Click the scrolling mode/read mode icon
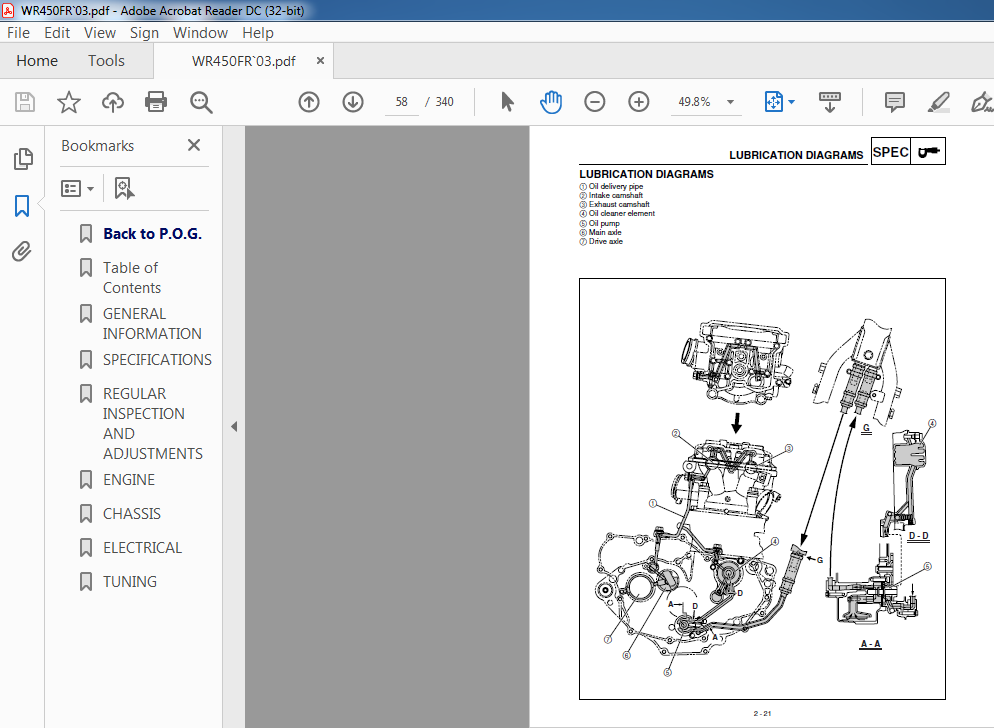 829,102
